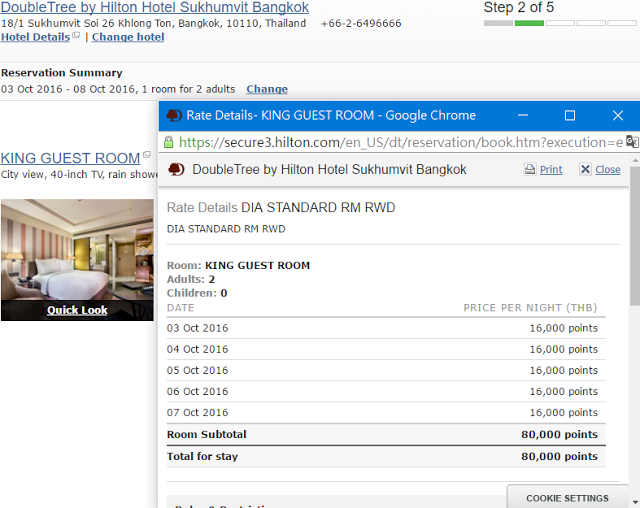Screen dimensions: 640x508
Task: Click the secure3.hilton.com address bar URL
Action: (x=401, y=142)
